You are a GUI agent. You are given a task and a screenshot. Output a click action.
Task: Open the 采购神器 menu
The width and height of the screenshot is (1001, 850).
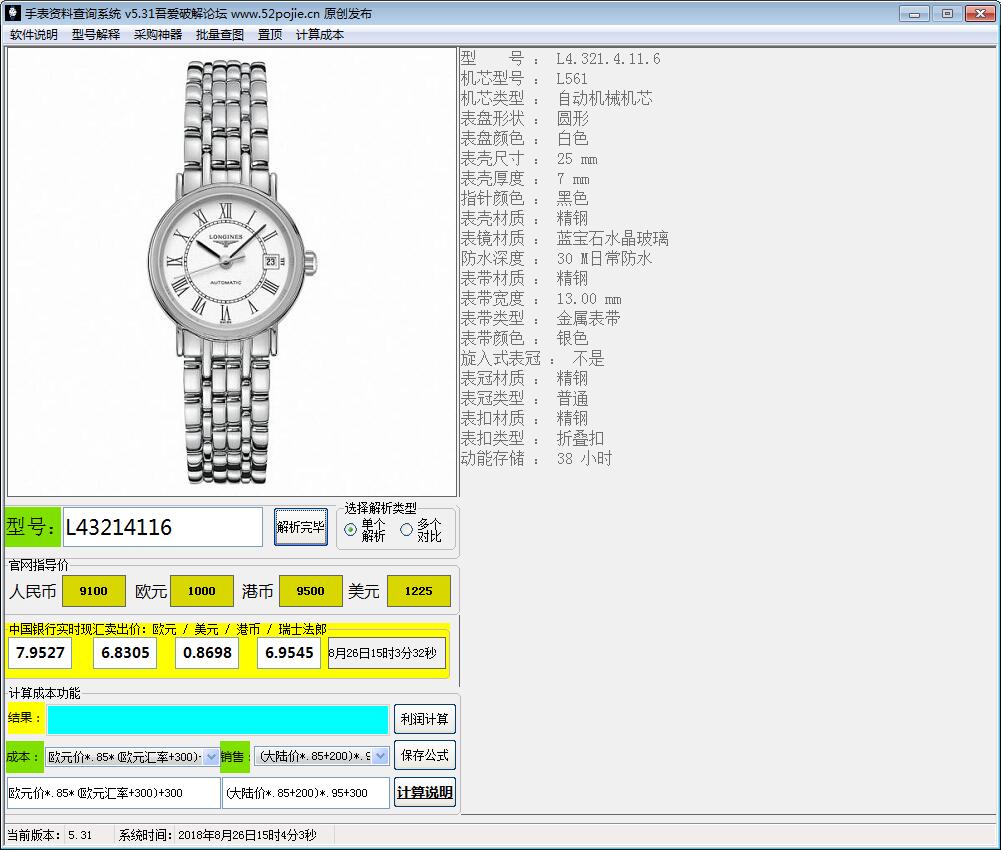pos(158,34)
